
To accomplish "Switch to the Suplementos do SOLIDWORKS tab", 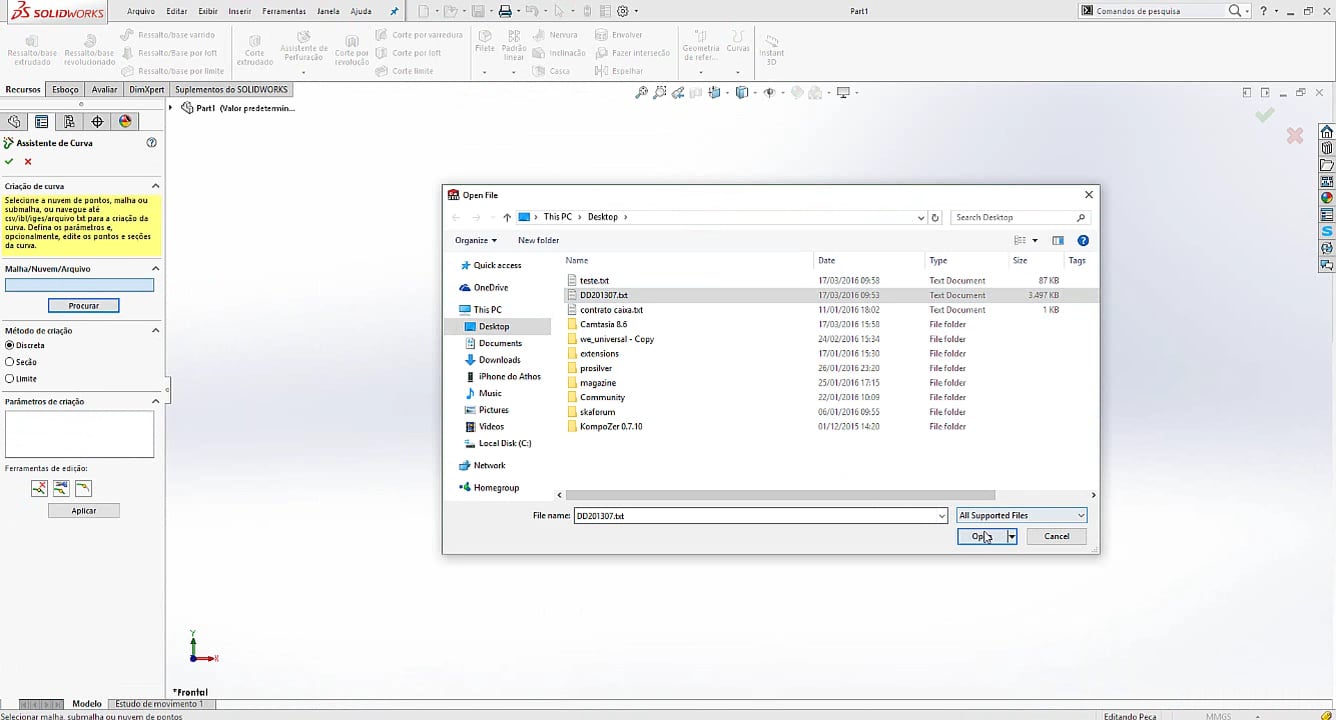I will (x=231, y=89).
